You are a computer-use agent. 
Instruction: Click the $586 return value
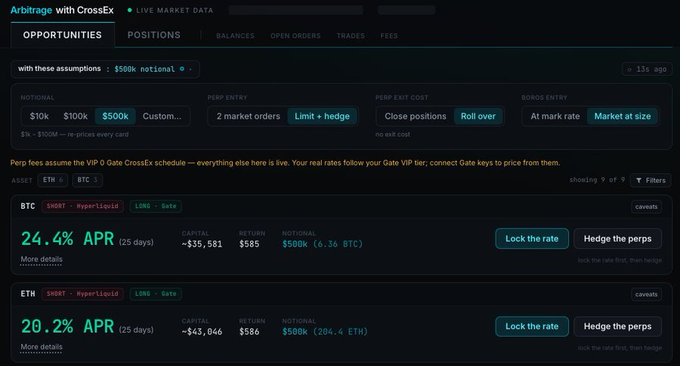click(x=249, y=332)
